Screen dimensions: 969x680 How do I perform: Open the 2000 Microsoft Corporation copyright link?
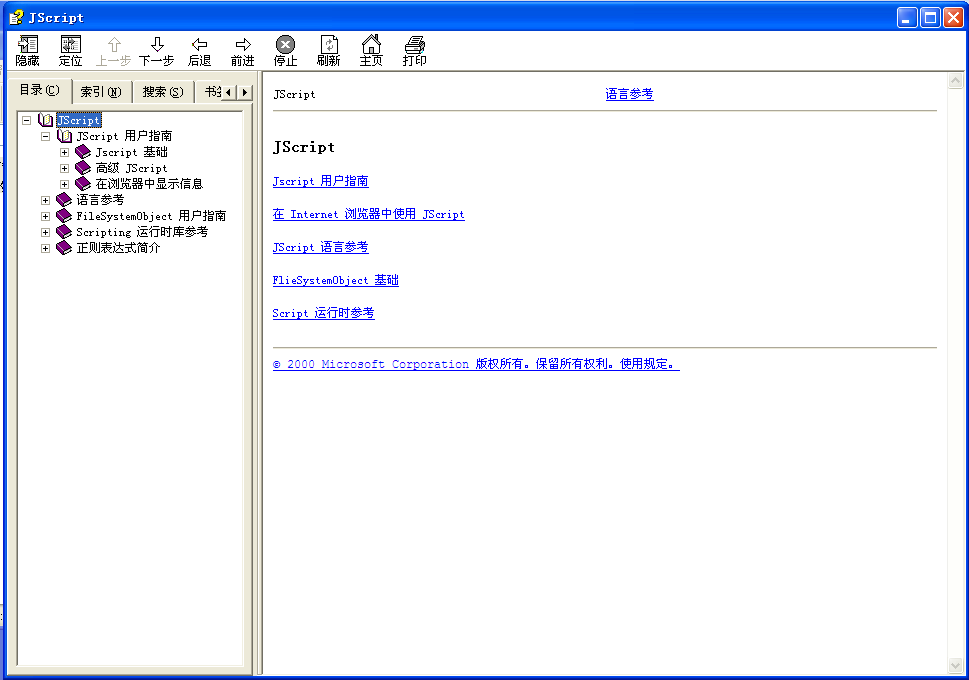tap(476, 364)
